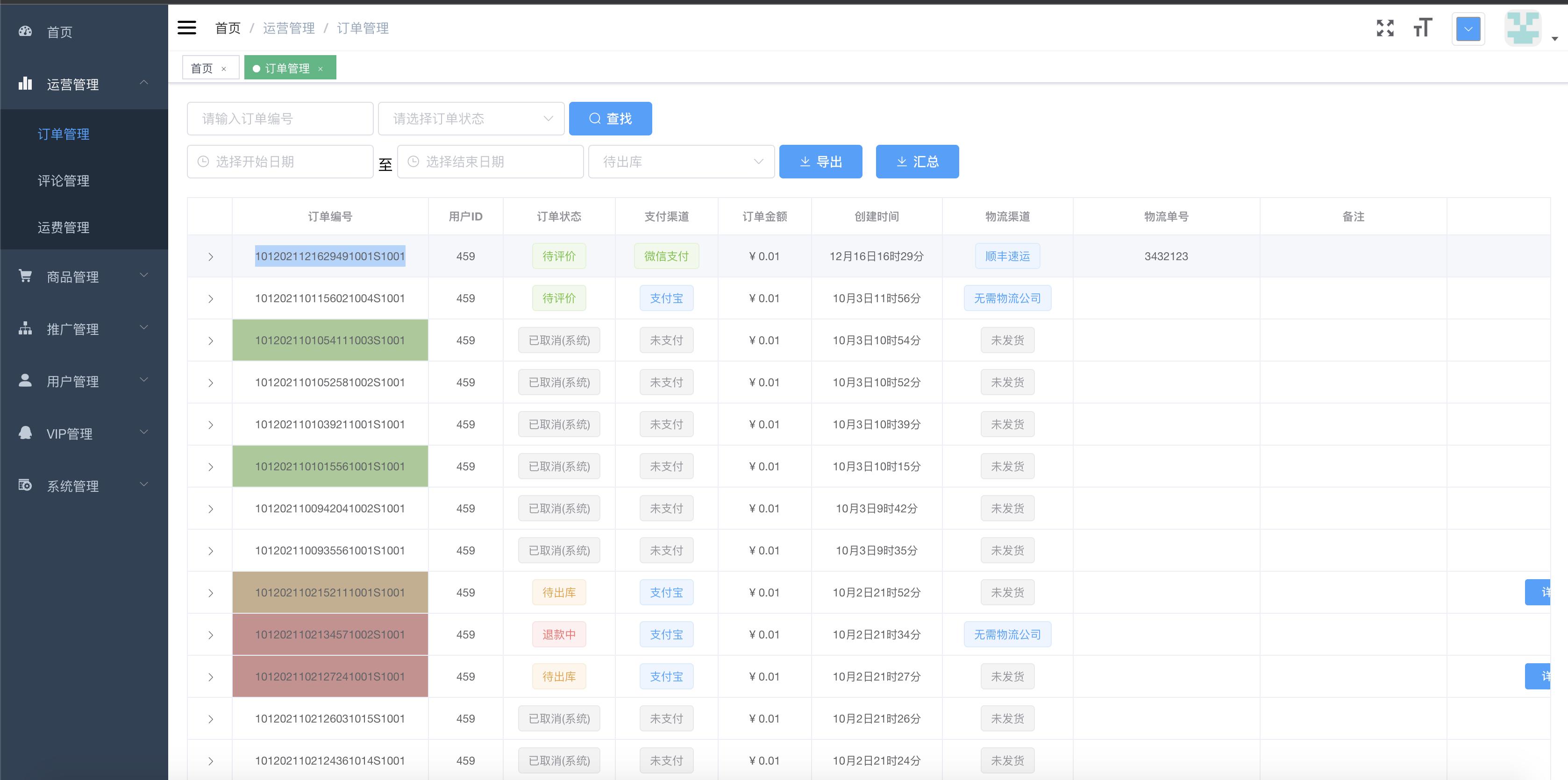This screenshot has width=1568, height=780.
Task: Go to 运费管理 in the sidebar
Action: (63, 227)
